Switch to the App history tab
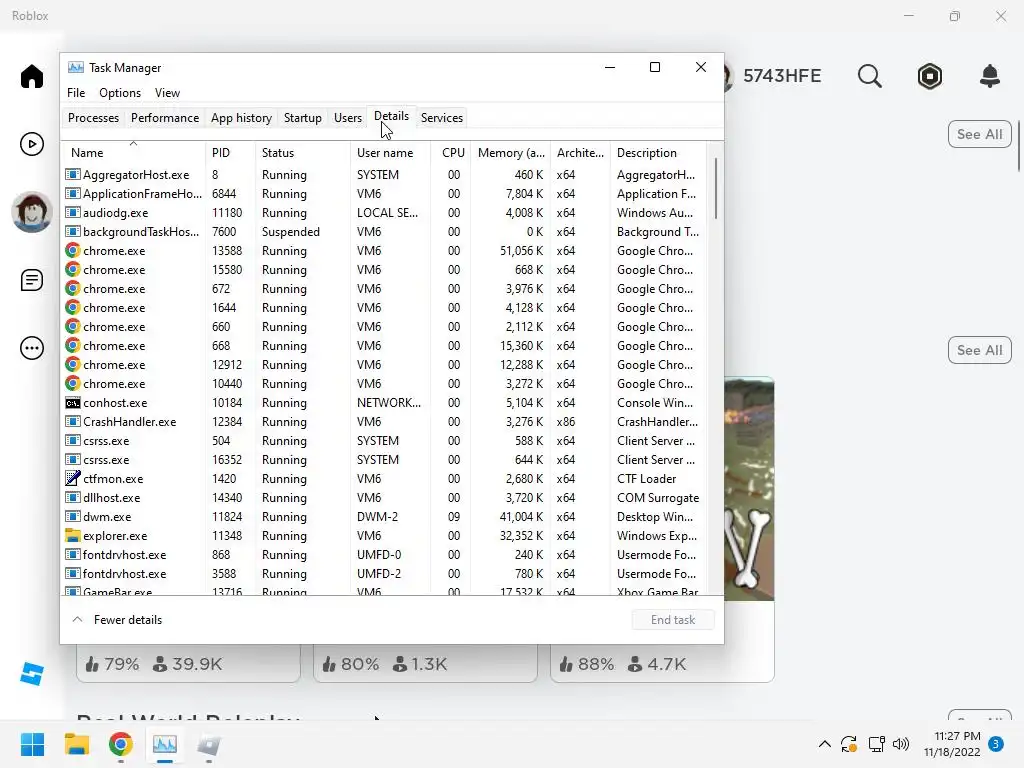This screenshot has width=1024, height=768. point(241,118)
